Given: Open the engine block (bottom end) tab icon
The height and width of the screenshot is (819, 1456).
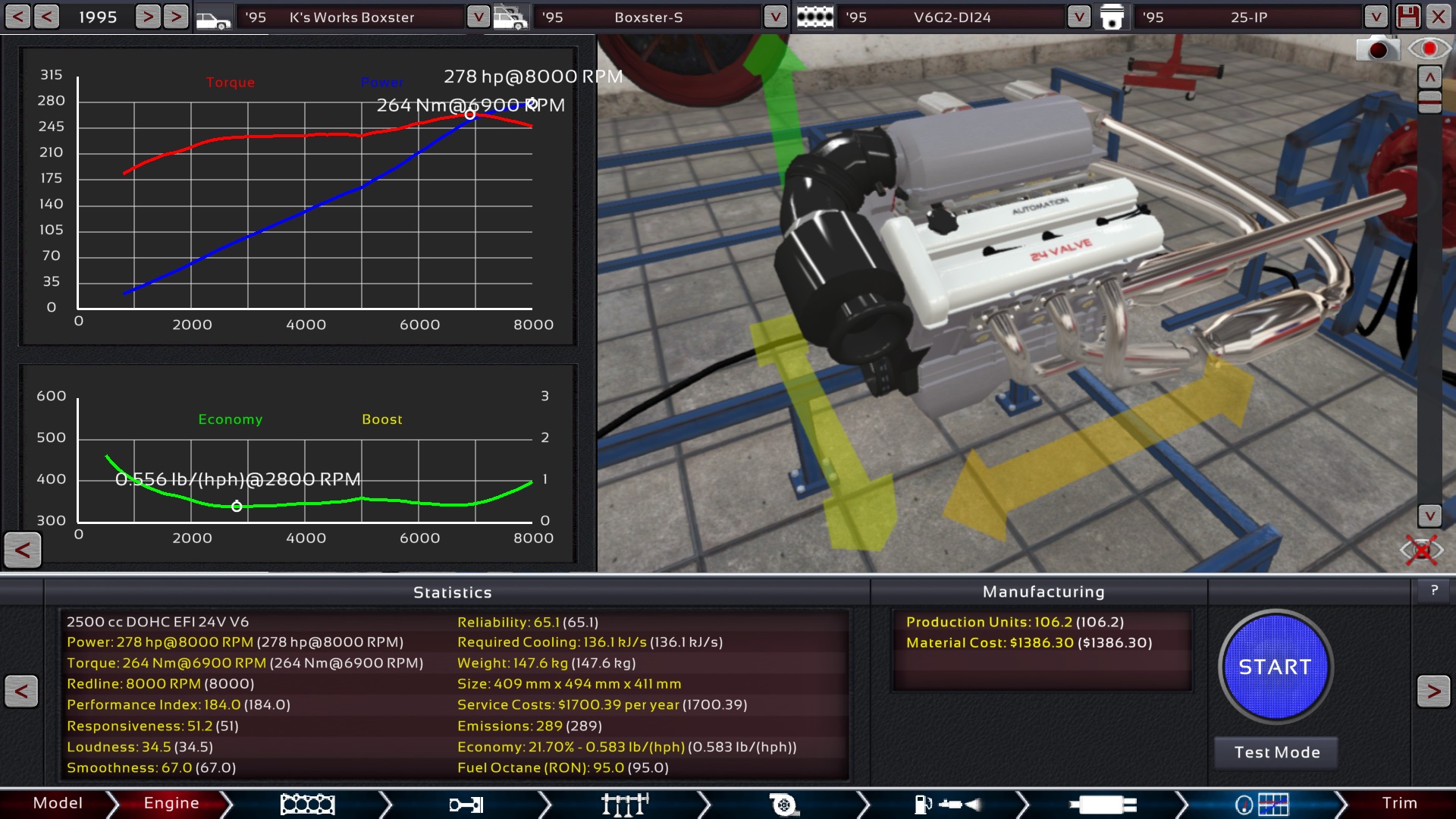Looking at the screenshot, I should [307, 804].
